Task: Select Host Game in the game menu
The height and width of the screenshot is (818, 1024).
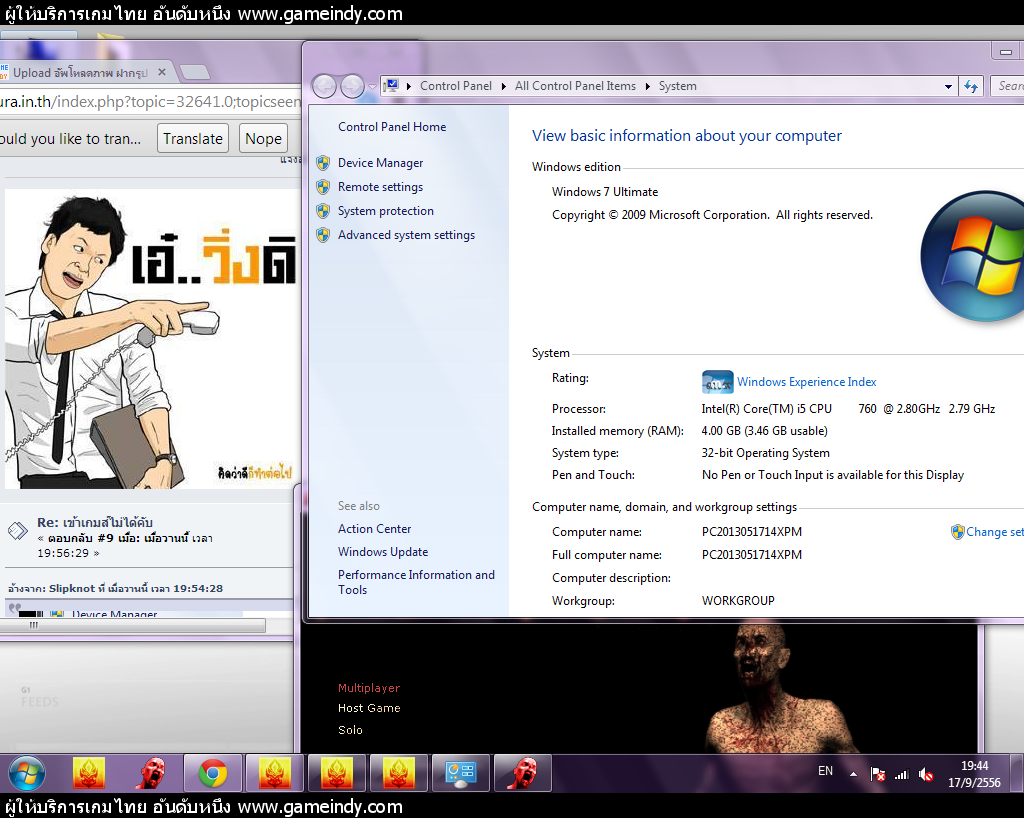Action: tap(369, 708)
